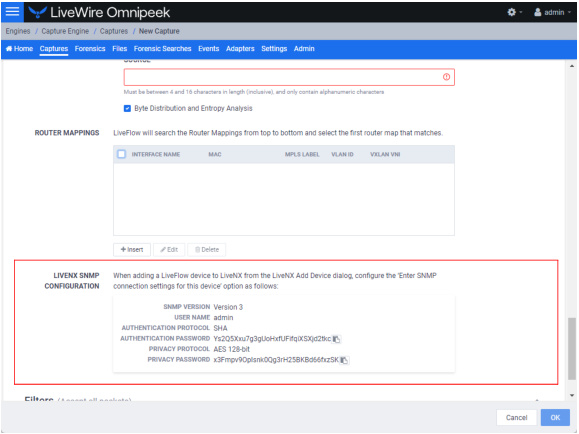
Task: Click the Delete router mapping button
Action: [207, 250]
